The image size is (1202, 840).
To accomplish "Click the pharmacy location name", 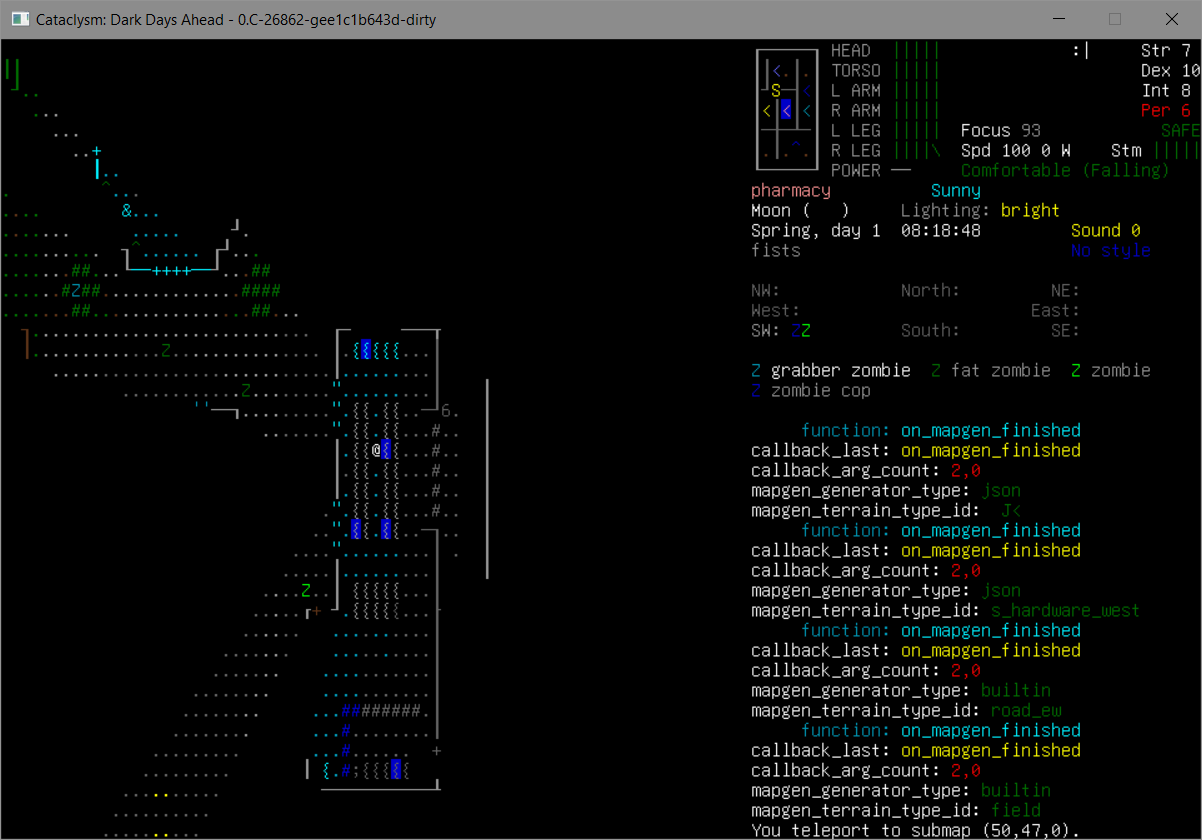I will 791,190.
